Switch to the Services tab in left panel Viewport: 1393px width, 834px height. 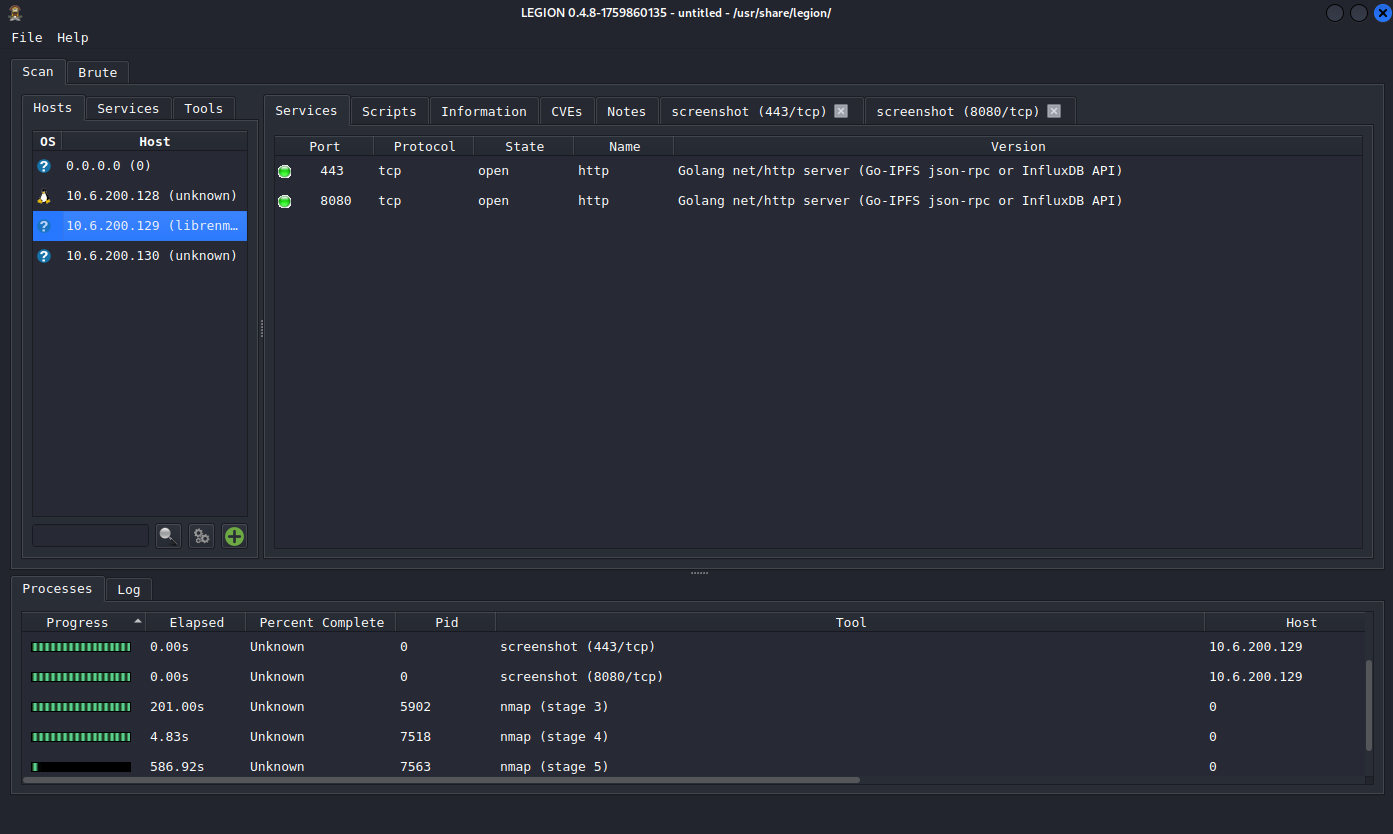pos(128,108)
